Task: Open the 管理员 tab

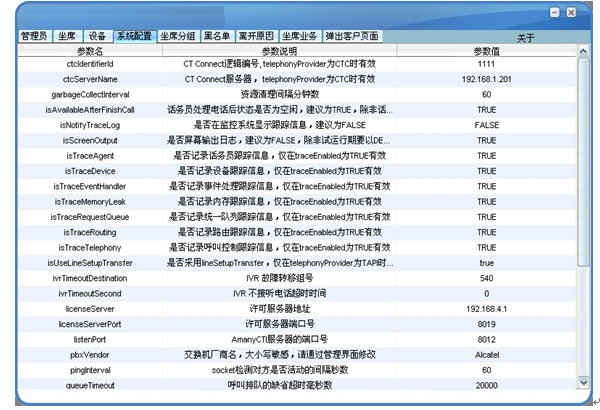Action: [35, 36]
